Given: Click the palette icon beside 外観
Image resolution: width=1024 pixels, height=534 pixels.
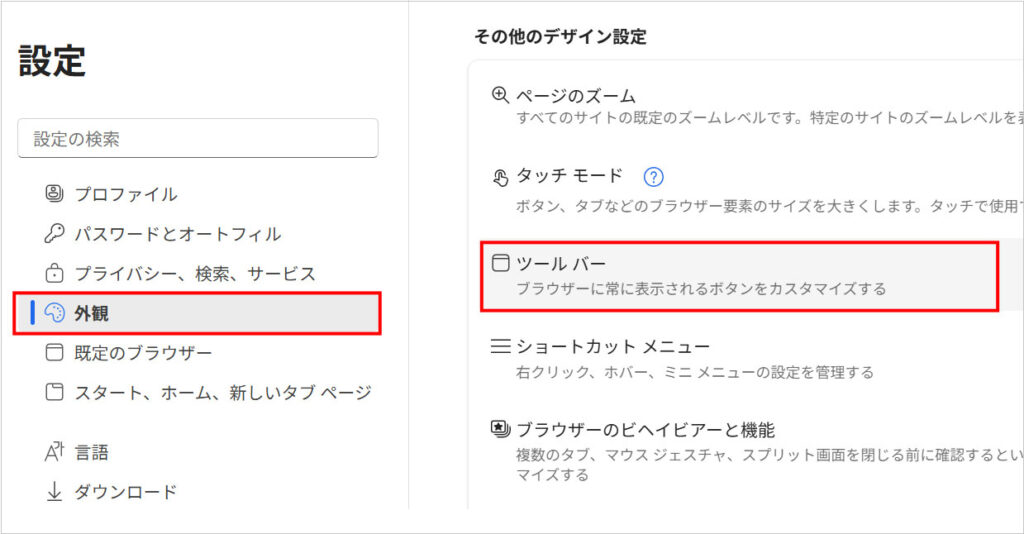Looking at the screenshot, I should point(55,313).
